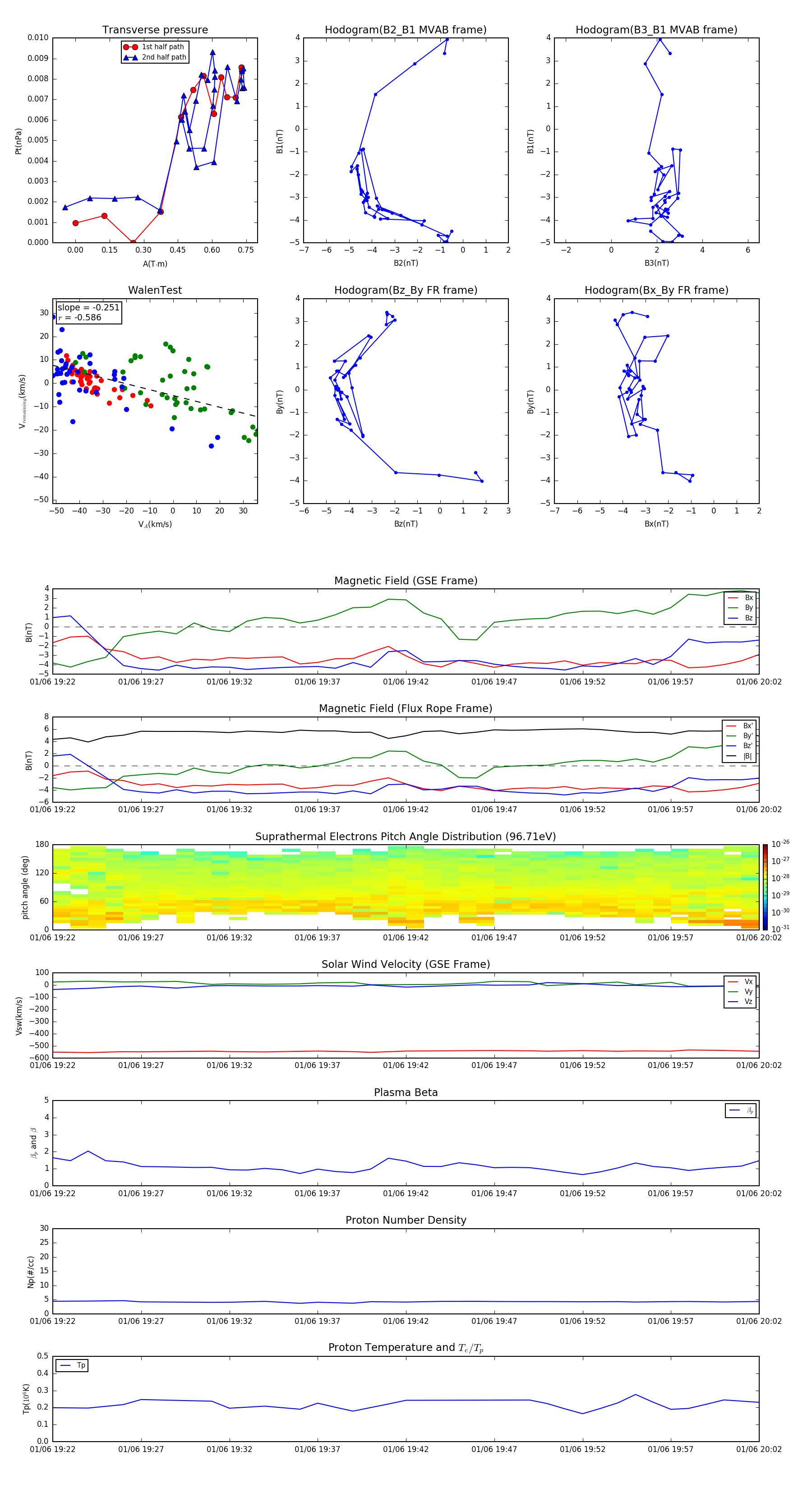The width and height of the screenshot is (812, 1489).
Task: Click the 'Np(#/cc)' y-axis label
Action: (x=31, y=1272)
